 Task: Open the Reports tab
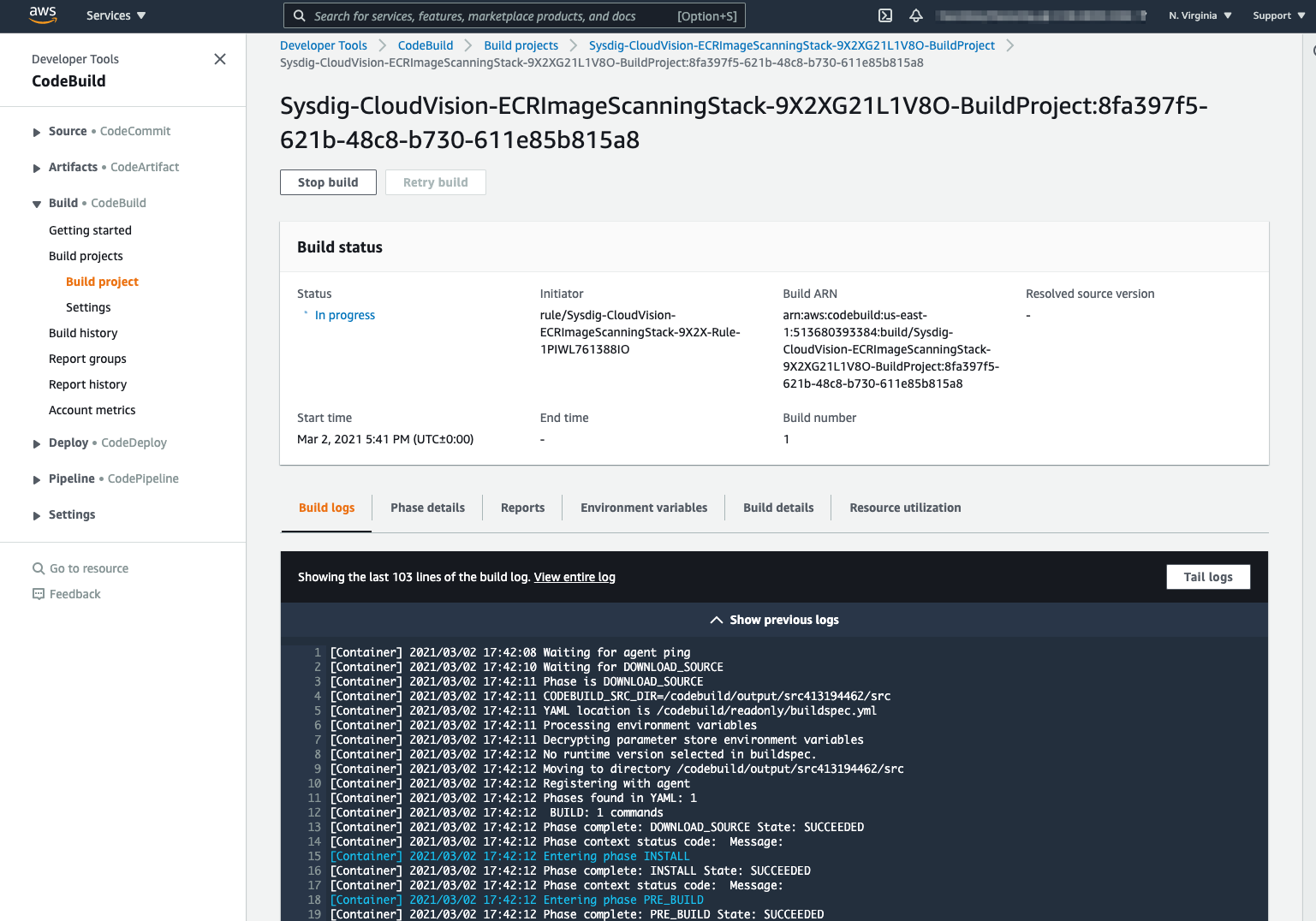[522, 508]
